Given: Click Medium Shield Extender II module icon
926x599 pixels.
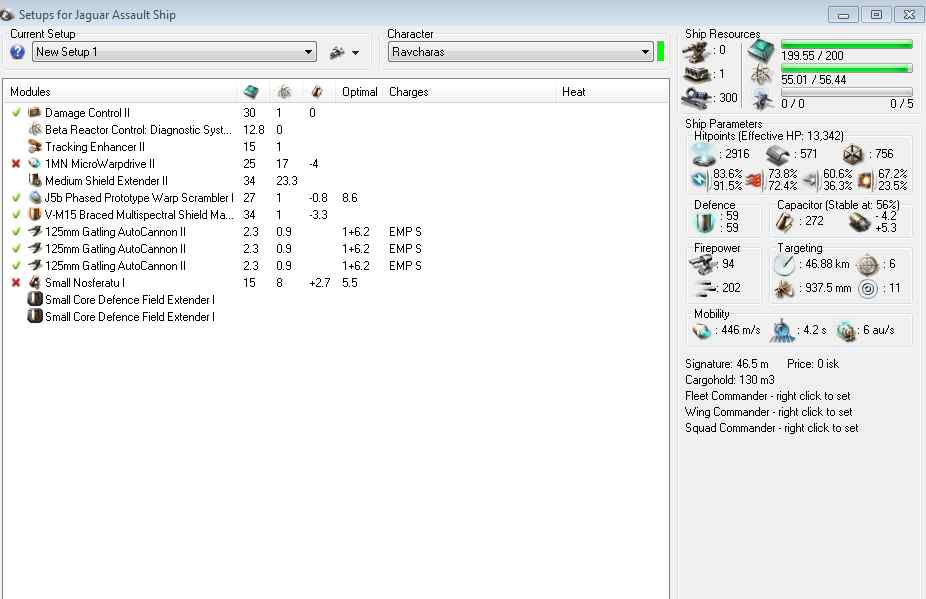Looking at the screenshot, I should pos(35,180).
